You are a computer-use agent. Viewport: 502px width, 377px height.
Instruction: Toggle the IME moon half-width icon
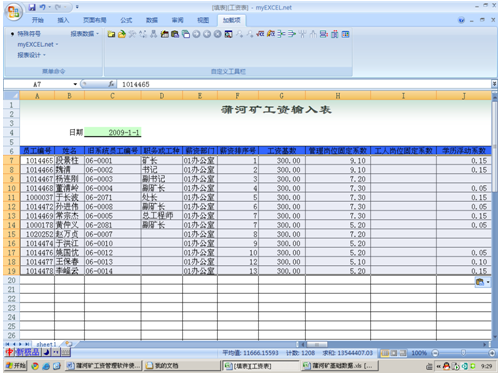click(x=47, y=352)
